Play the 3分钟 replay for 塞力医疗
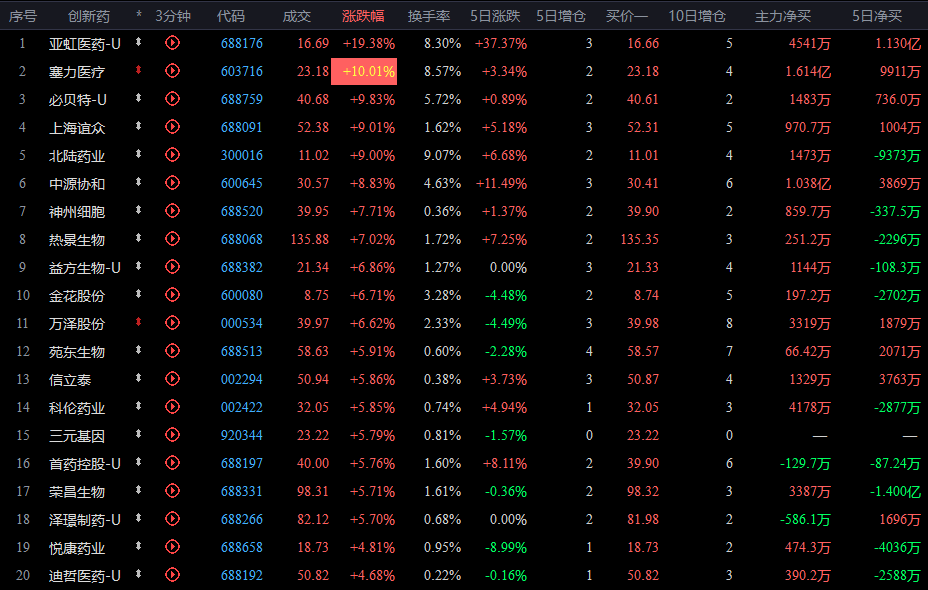Screen dimensions: 928x590 click(172, 71)
